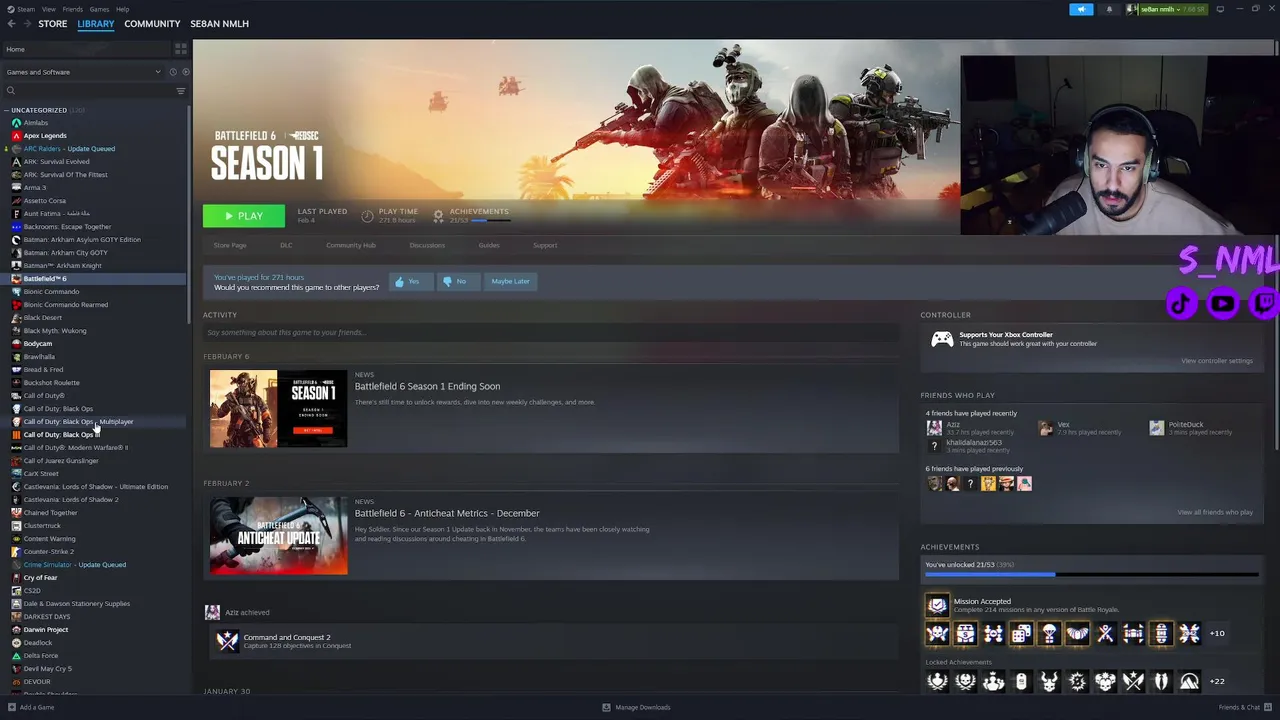1280x720 pixels.
Task: Open the Support link
Action: 545,245
